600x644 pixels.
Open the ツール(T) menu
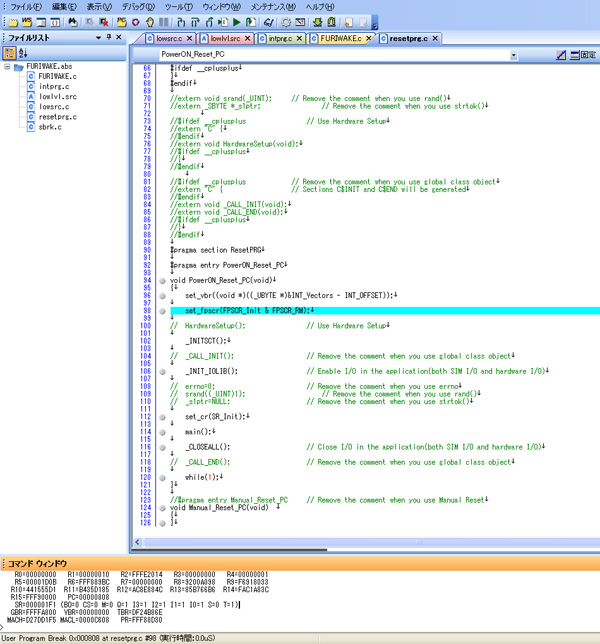179,7
